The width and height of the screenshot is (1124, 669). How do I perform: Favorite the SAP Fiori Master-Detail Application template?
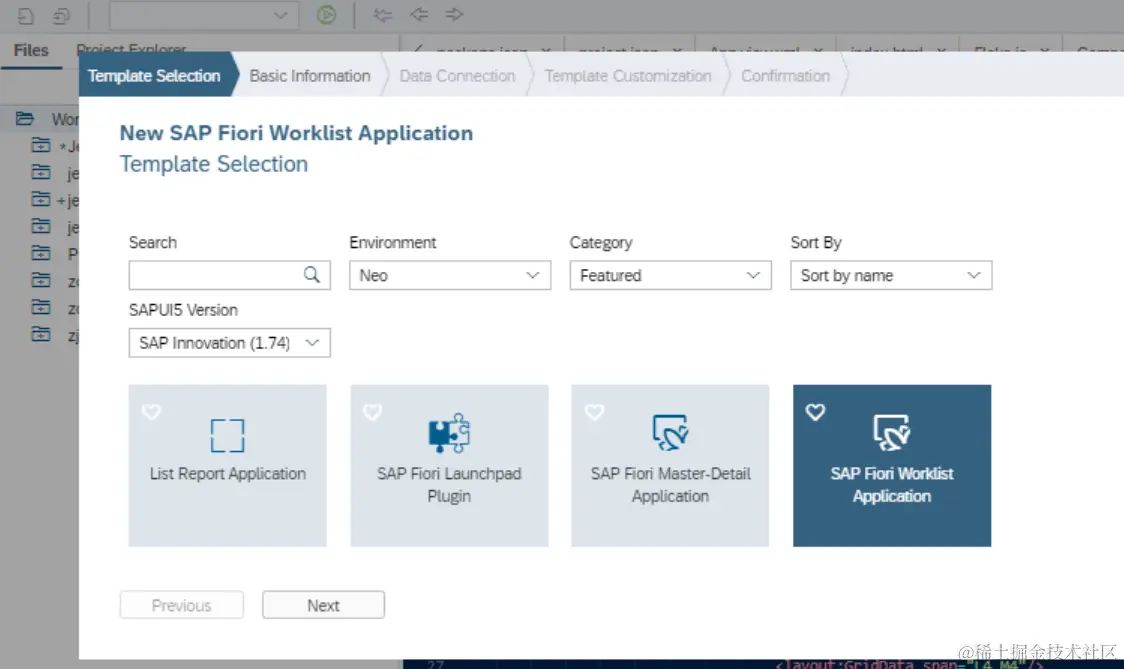[594, 412]
